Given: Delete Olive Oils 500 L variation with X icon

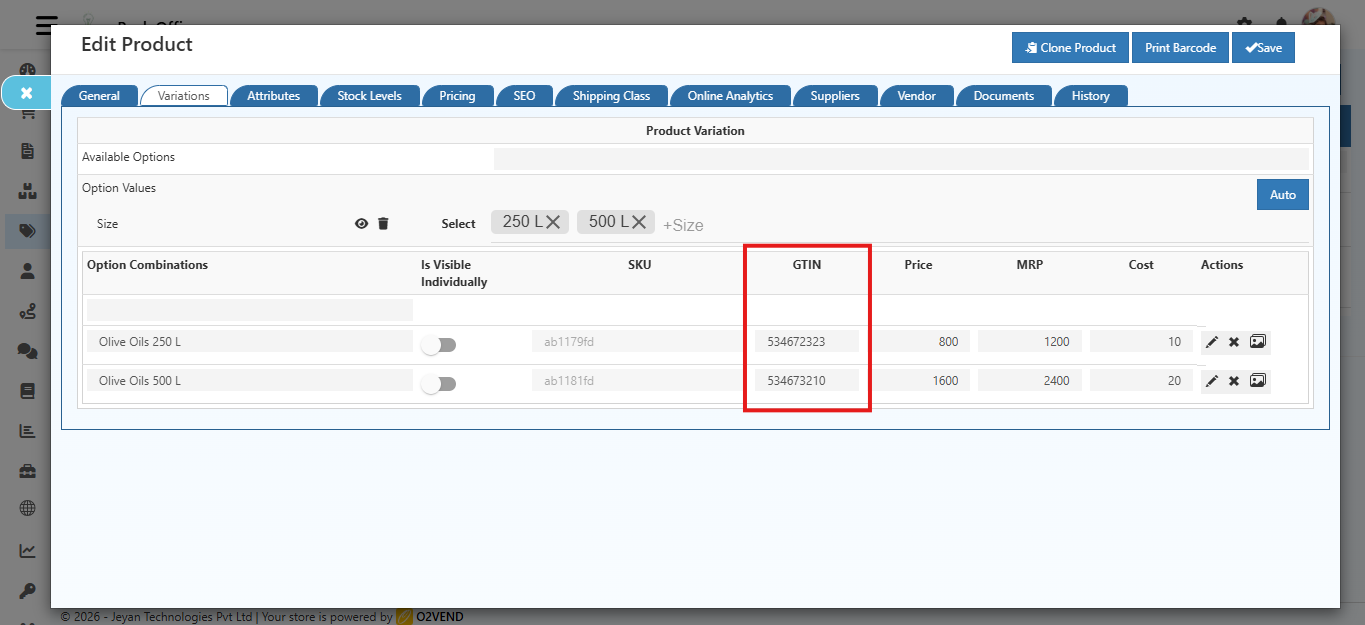Looking at the screenshot, I should (x=1234, y=381).
